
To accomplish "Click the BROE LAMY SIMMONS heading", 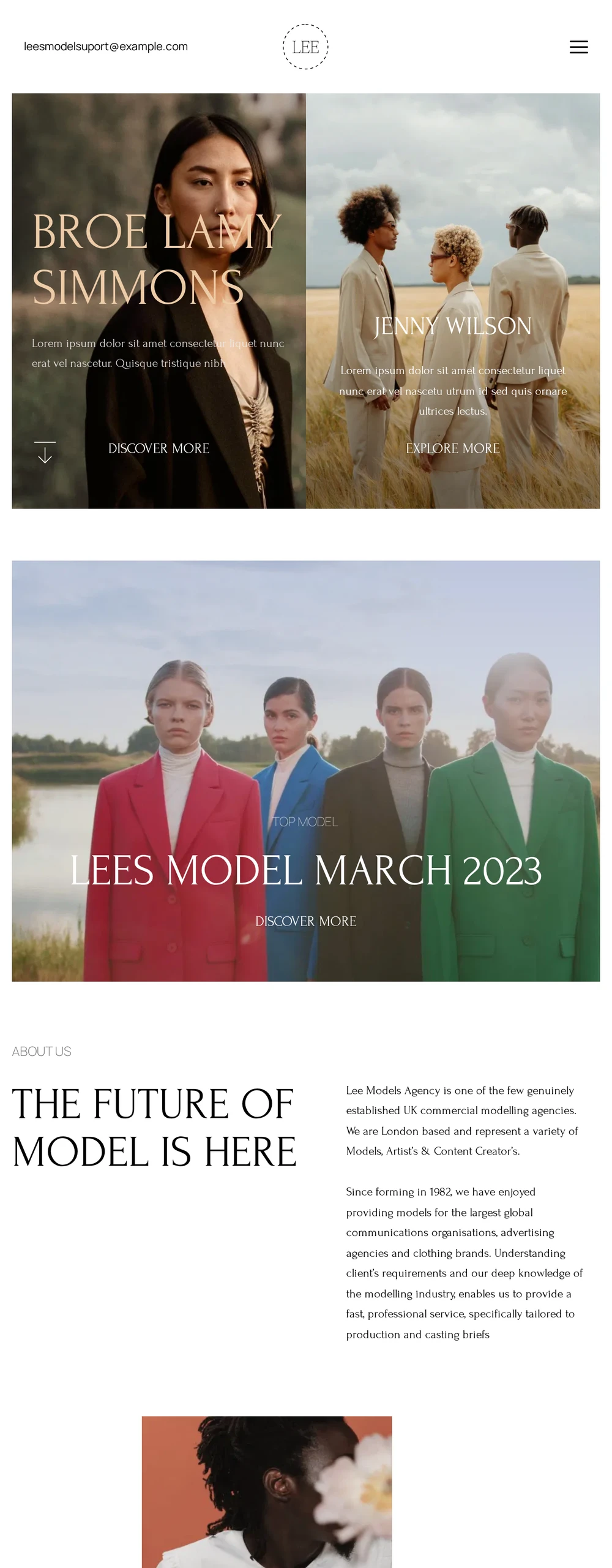I will [157, 259].
